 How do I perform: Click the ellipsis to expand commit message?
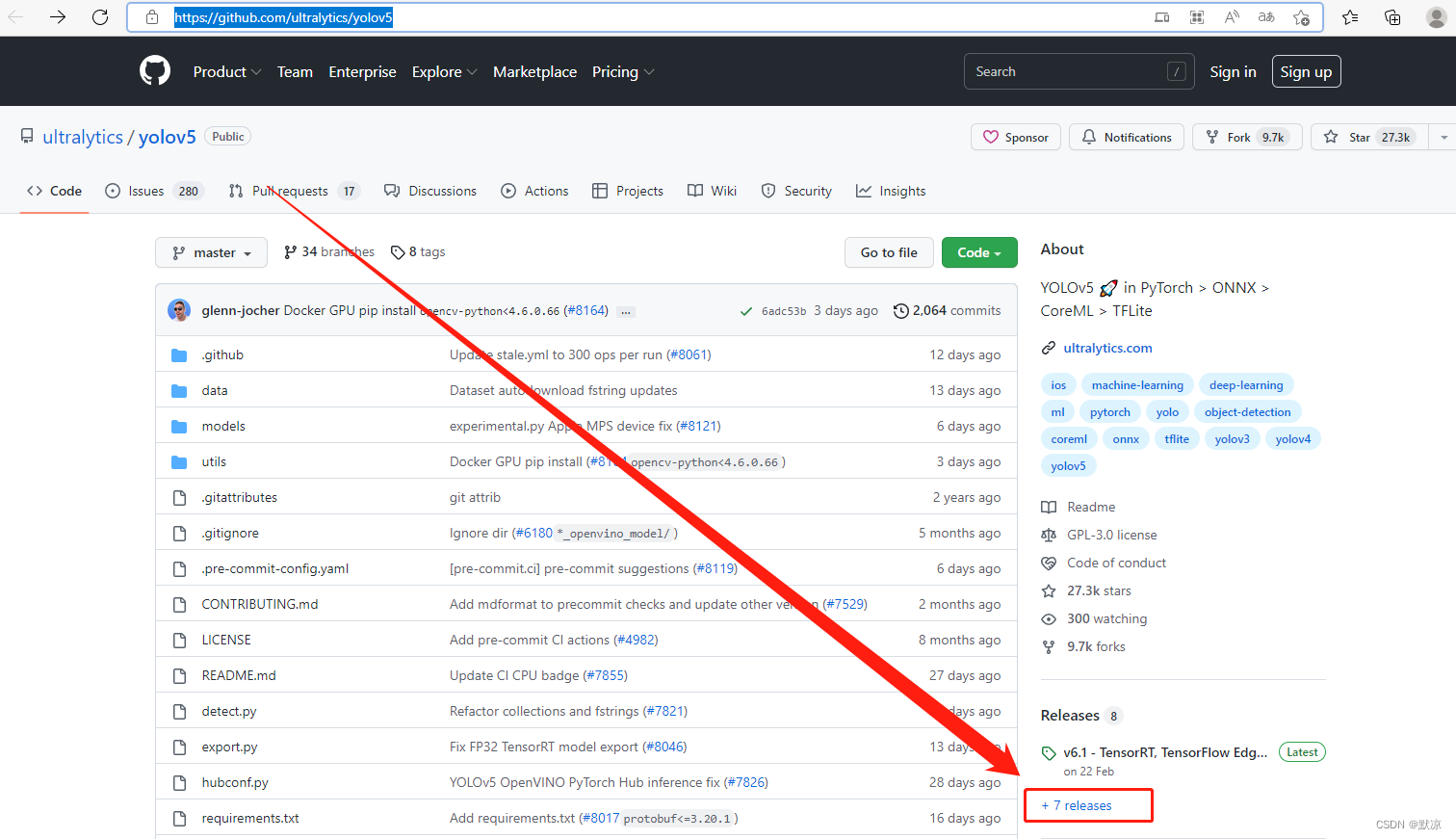626,311
